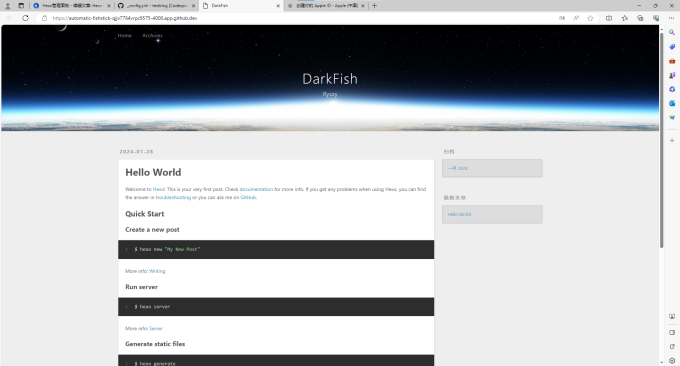Customize sidebar with the plus icon
The width and height of the screenshot is (680, 366).
tap(672, 141)
